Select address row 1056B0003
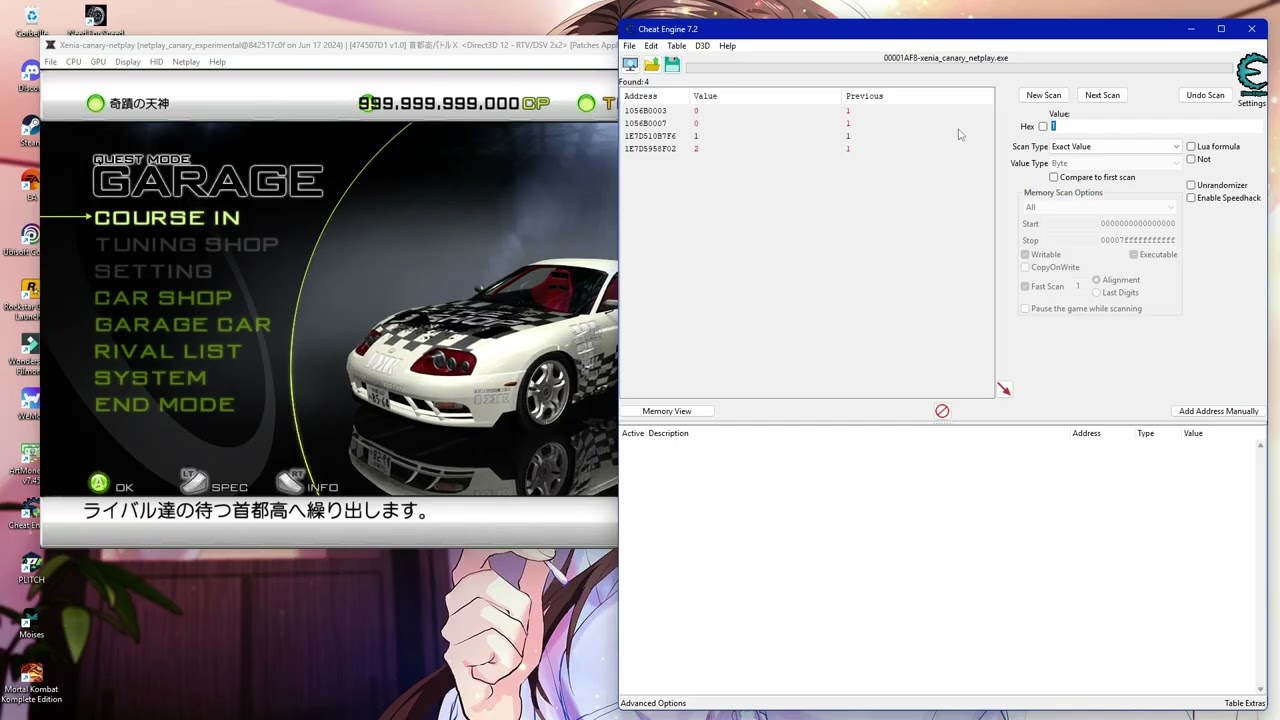The image size is (1280, 720). (x=806, y=111)
